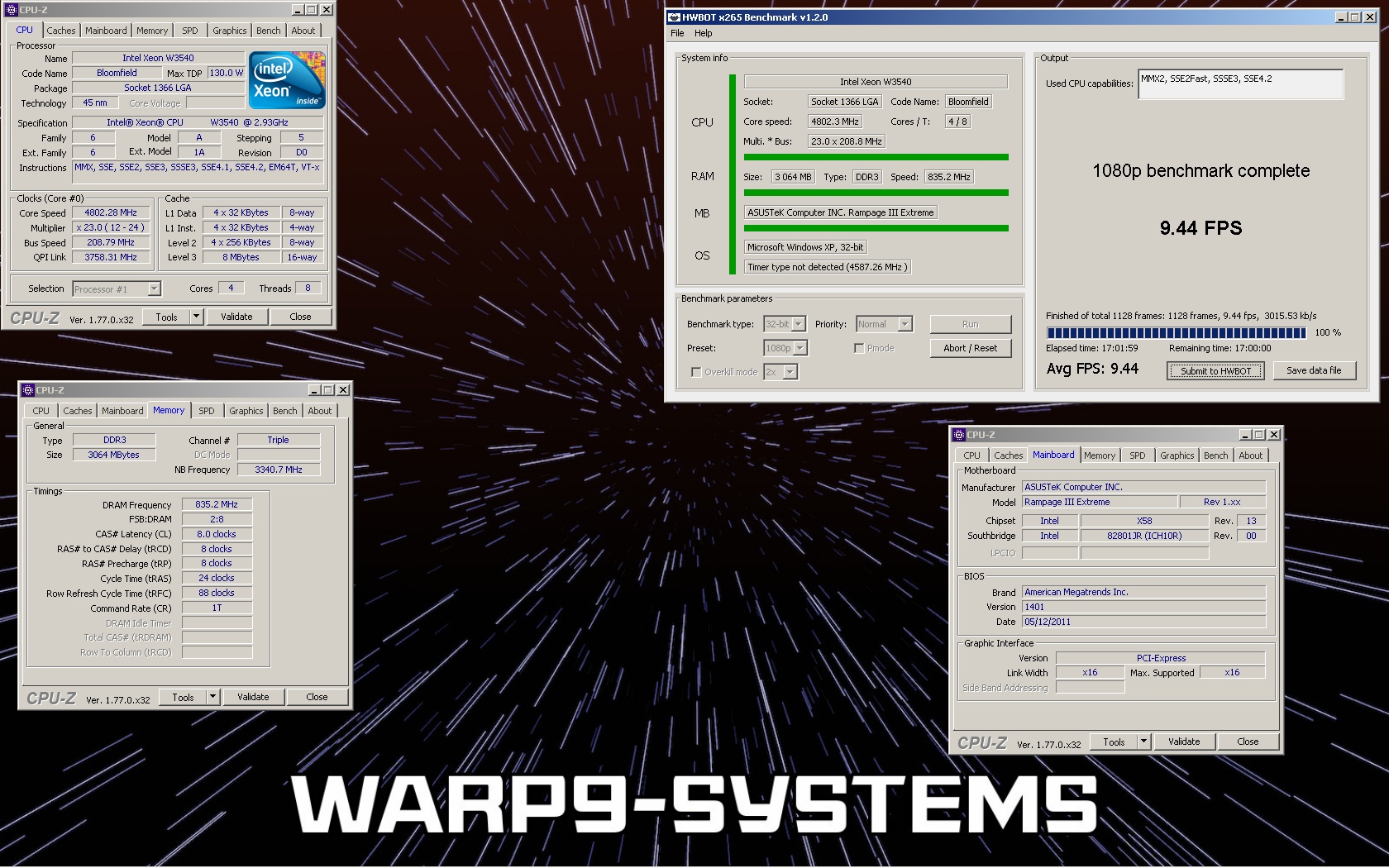Click the Timer type not detected field

coord(828,267)
